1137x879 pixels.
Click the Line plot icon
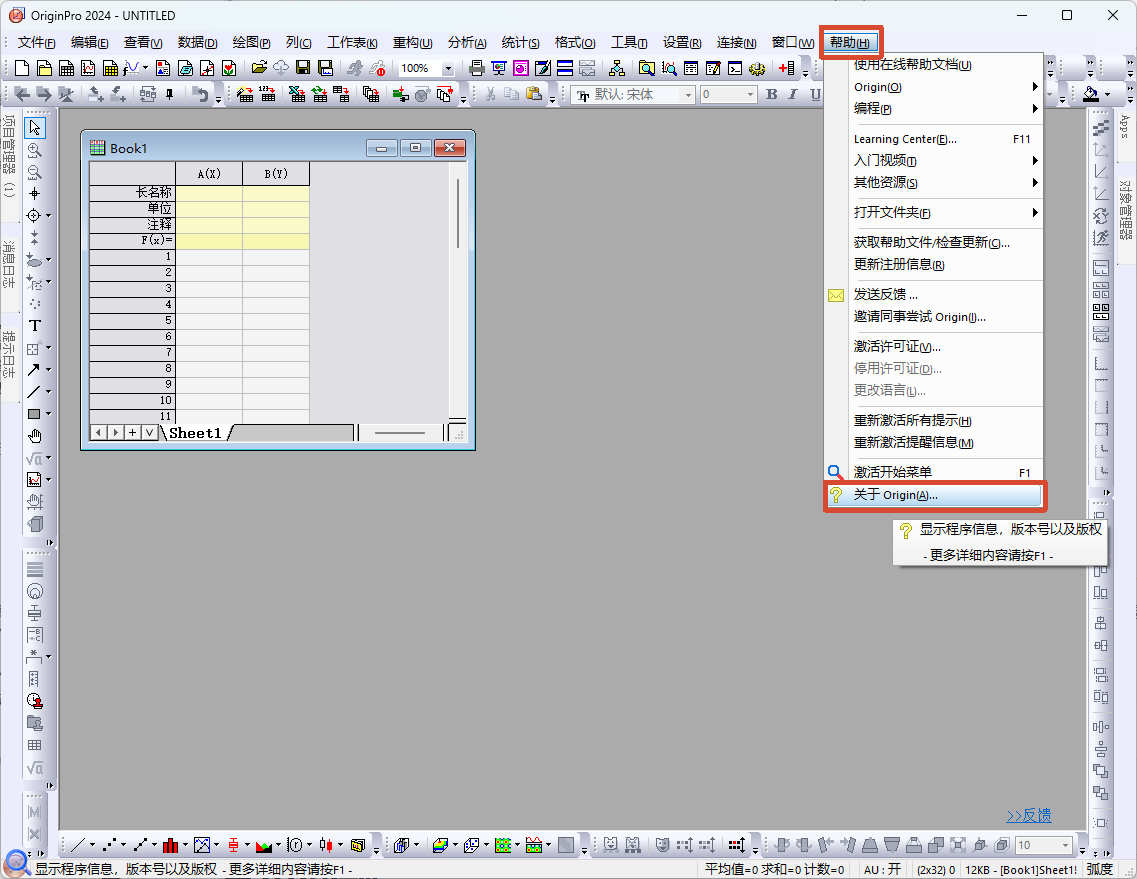(x=78, y=845)
